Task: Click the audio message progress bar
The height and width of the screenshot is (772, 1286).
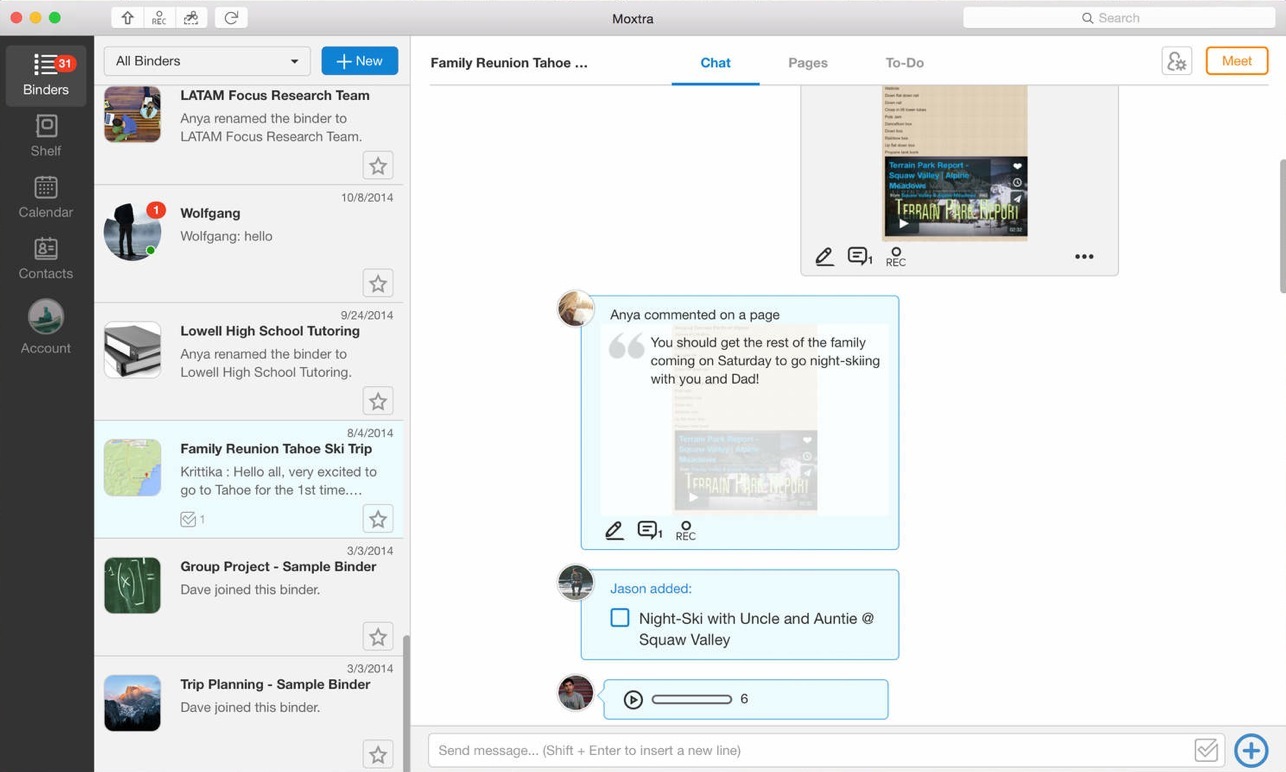Action: point(691,699)
